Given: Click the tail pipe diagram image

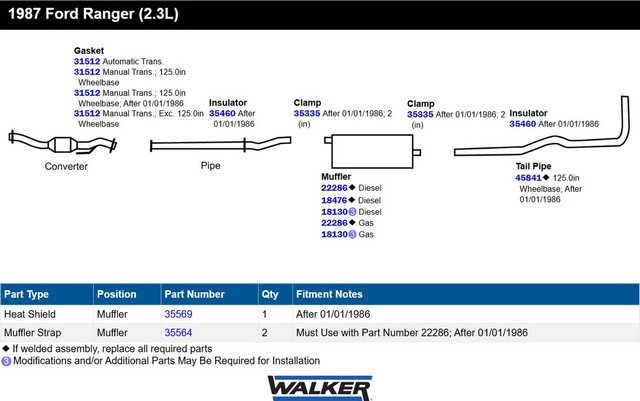Looking at the screenshot, I should click(542, 126).
